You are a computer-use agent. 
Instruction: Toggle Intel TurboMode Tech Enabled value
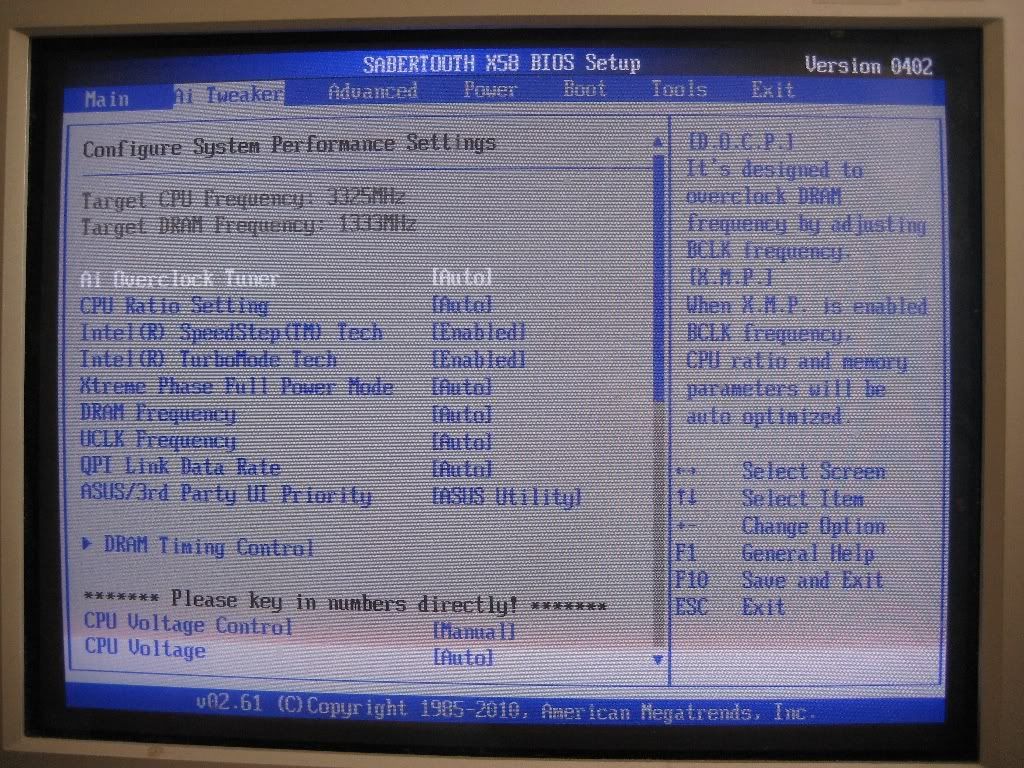pos(478,360)
